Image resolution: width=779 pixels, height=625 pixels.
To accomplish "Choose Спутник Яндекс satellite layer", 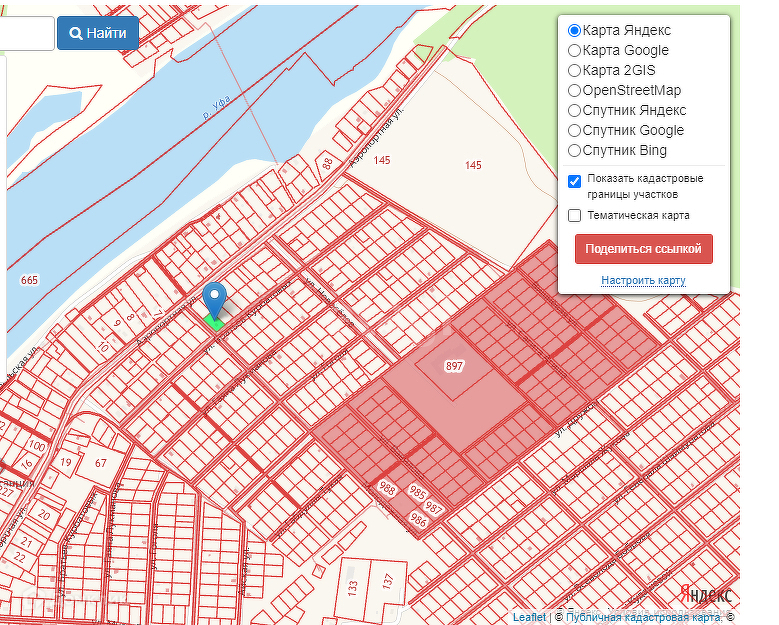I will point(574,110).
